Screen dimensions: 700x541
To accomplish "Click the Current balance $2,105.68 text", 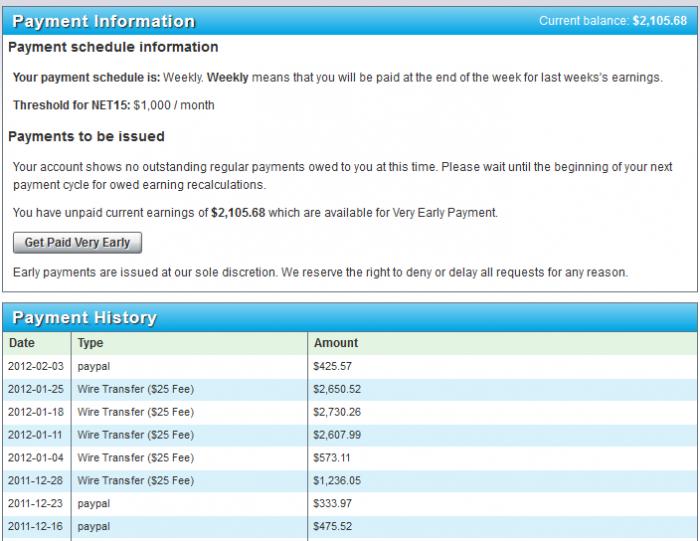I will click(613, 21).
